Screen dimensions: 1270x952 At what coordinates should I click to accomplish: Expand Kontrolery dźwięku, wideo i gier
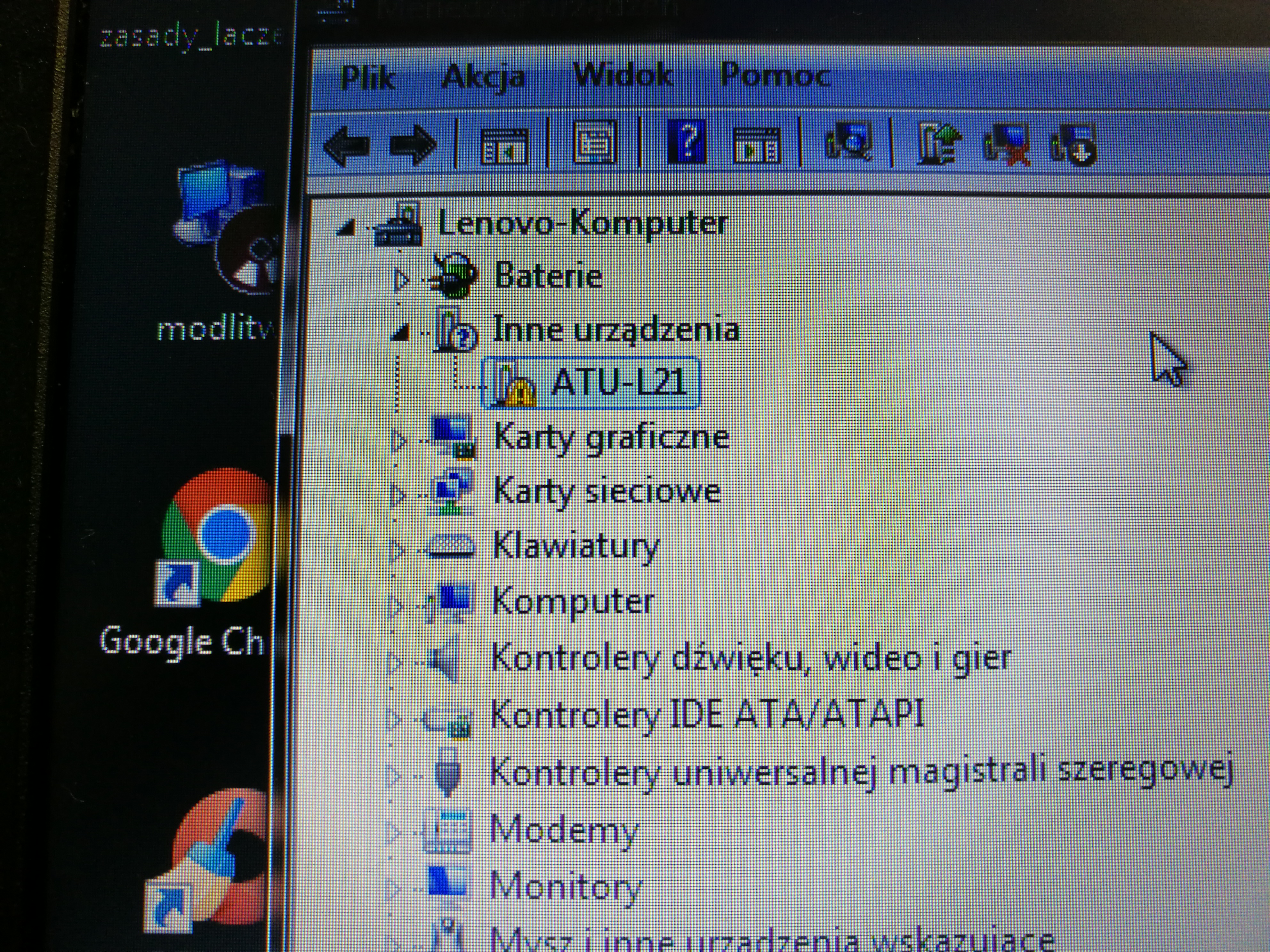pos(394,663)
